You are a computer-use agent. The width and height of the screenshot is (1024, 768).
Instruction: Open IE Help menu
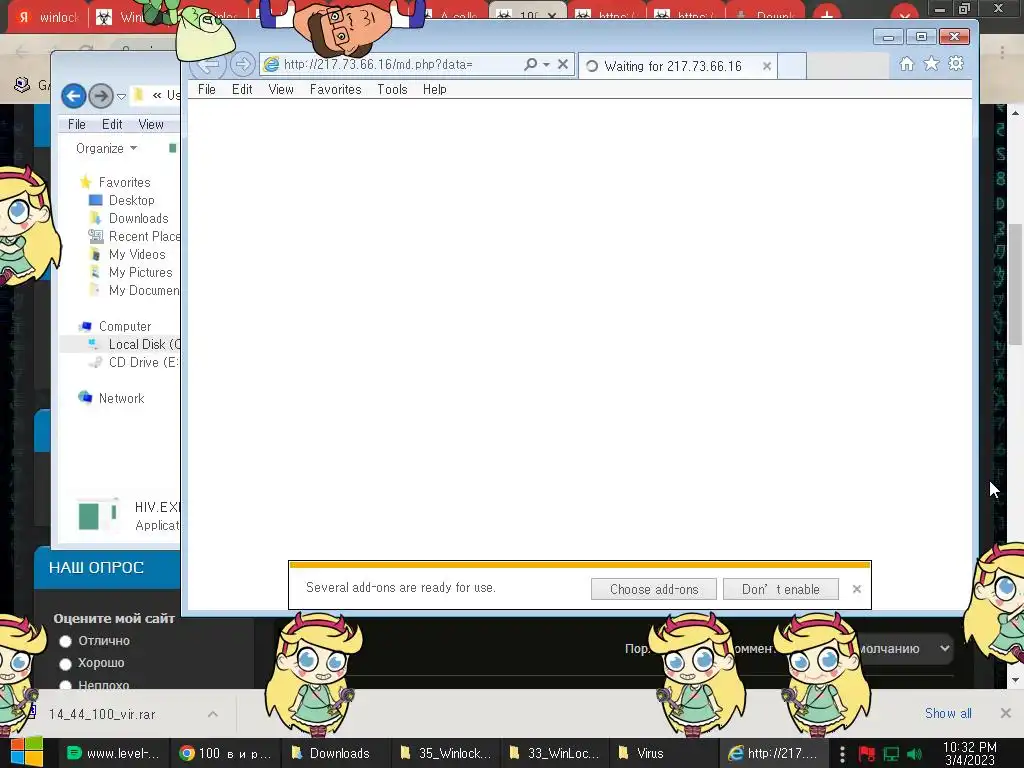click(x=434, y=89)
